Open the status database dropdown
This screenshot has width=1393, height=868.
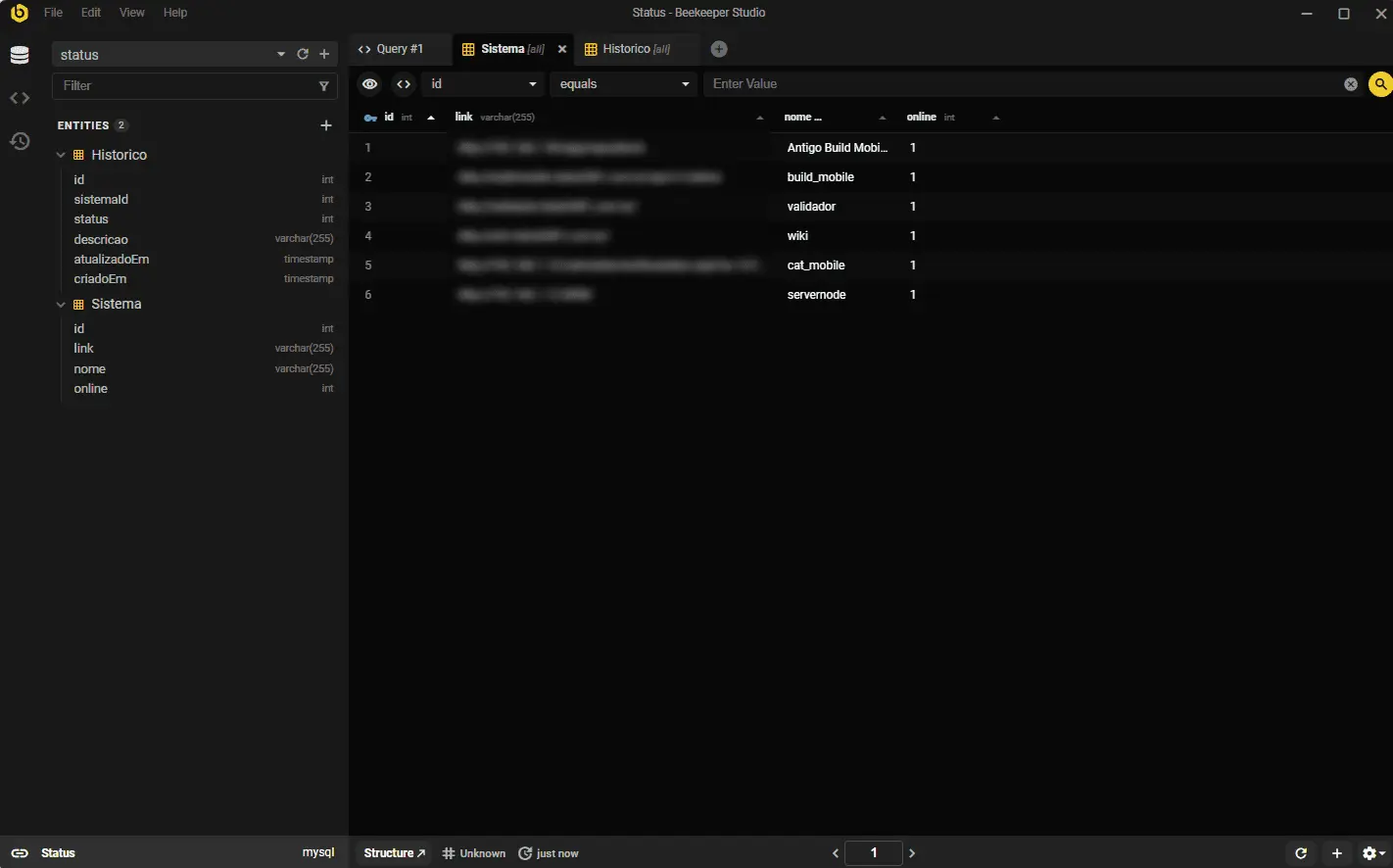click(x=281, y=55)
